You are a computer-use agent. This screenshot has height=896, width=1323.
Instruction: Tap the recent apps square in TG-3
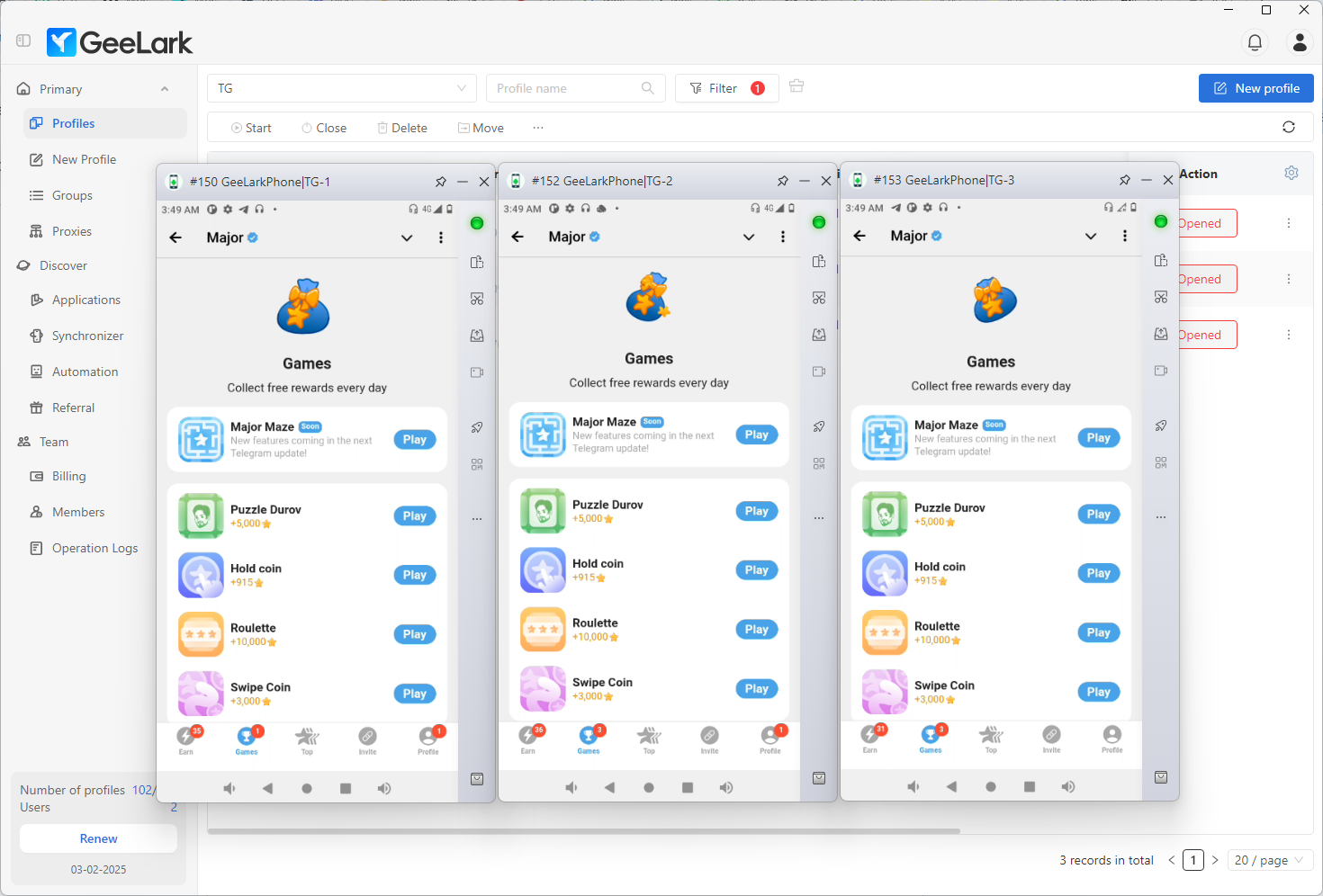[x=1030, y=786]
